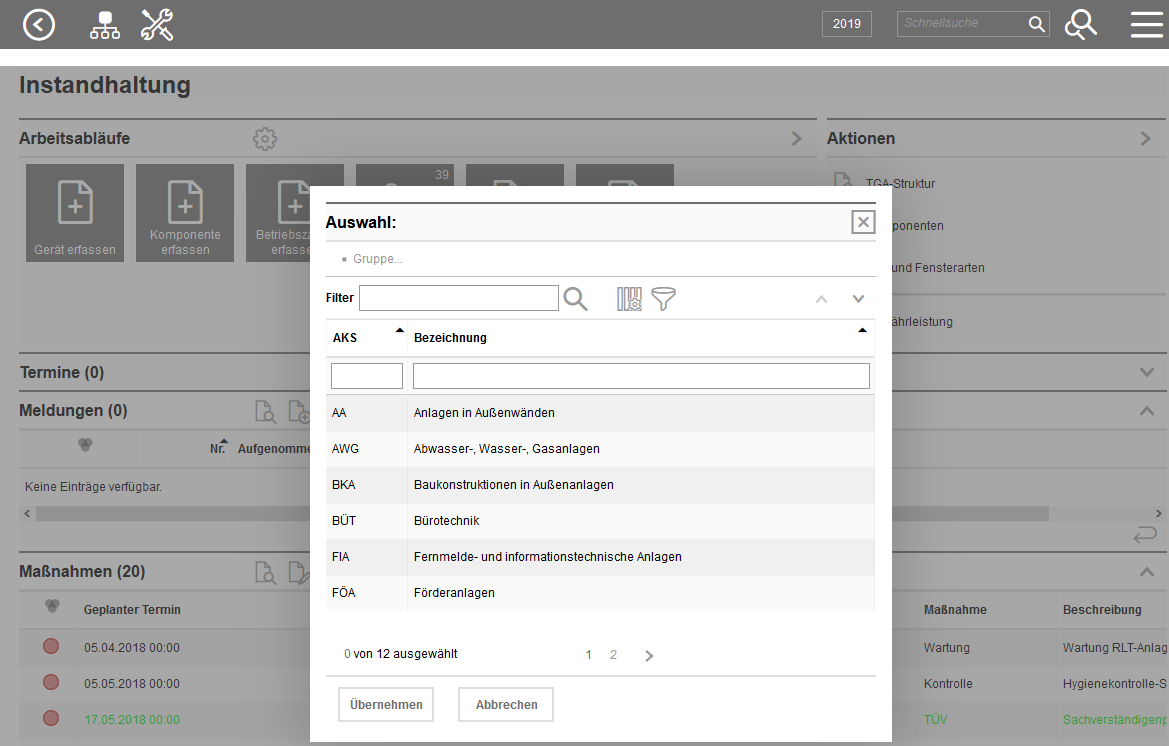Click the search magnifier next to Filter field
The height and width of the screenshot is (746, 1169).
pos(575,298)
